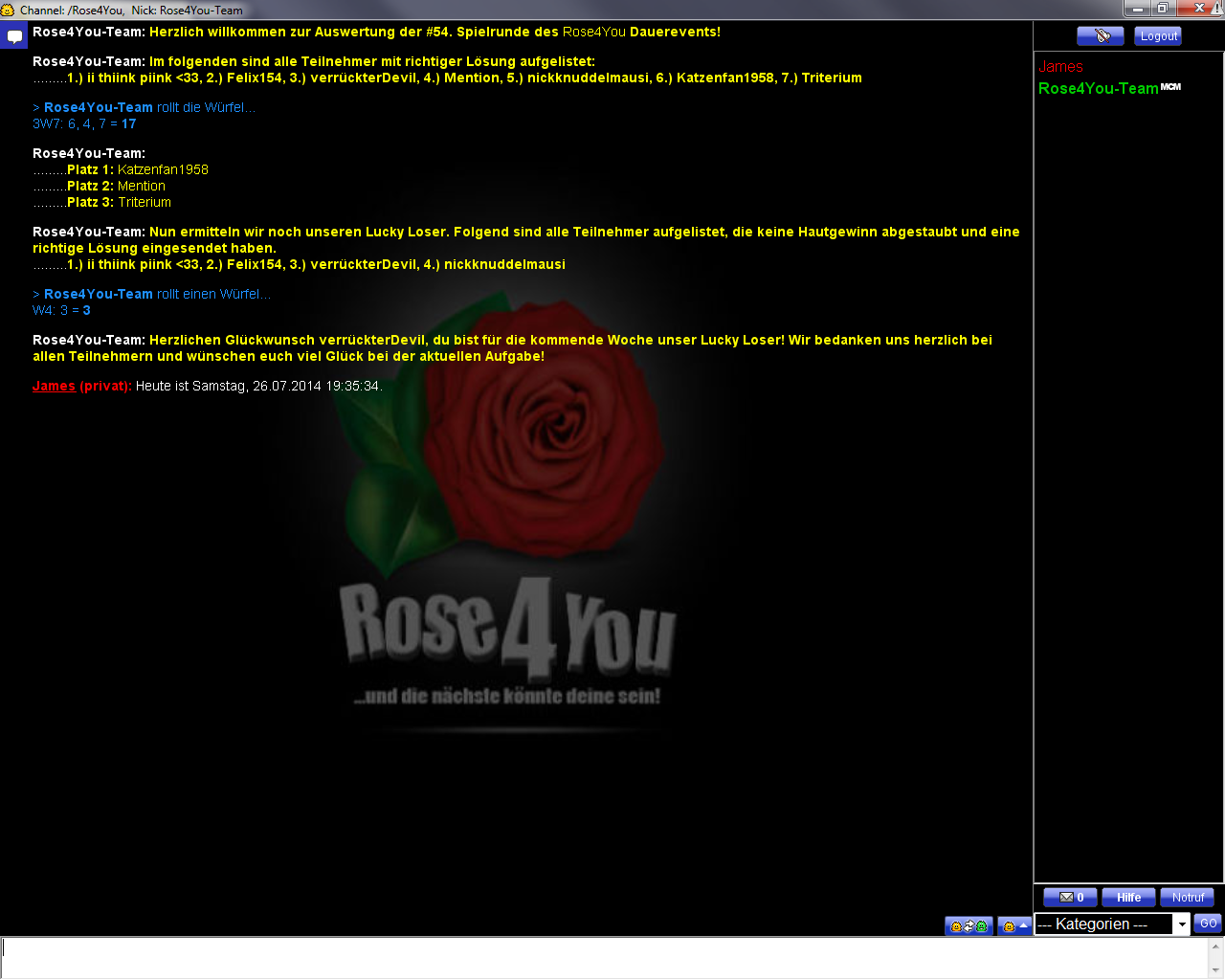The width and height of the screenshot is (1225, 980).
Task: Click the red James private message link
Action: [x=54, y=386]
